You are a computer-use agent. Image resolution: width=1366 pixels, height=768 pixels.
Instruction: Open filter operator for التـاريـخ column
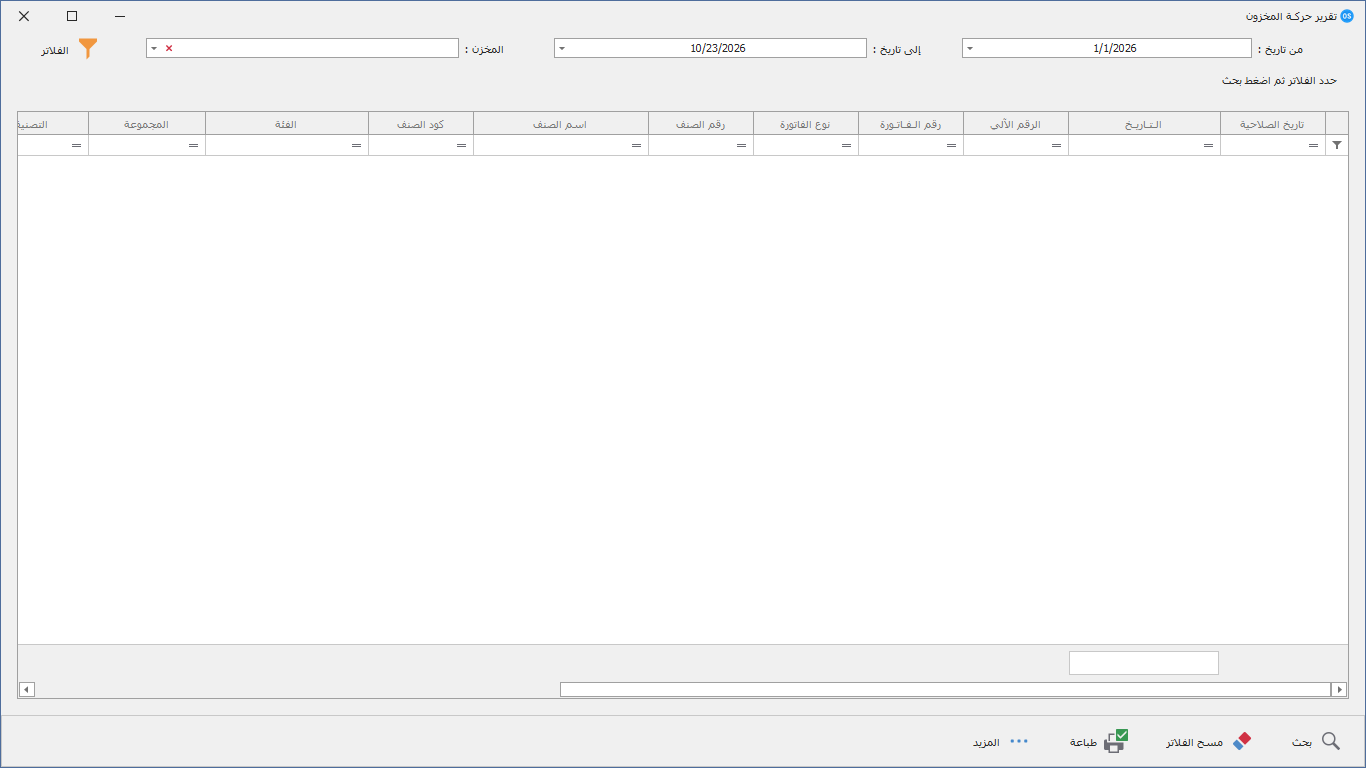(x=1208, y=146)
